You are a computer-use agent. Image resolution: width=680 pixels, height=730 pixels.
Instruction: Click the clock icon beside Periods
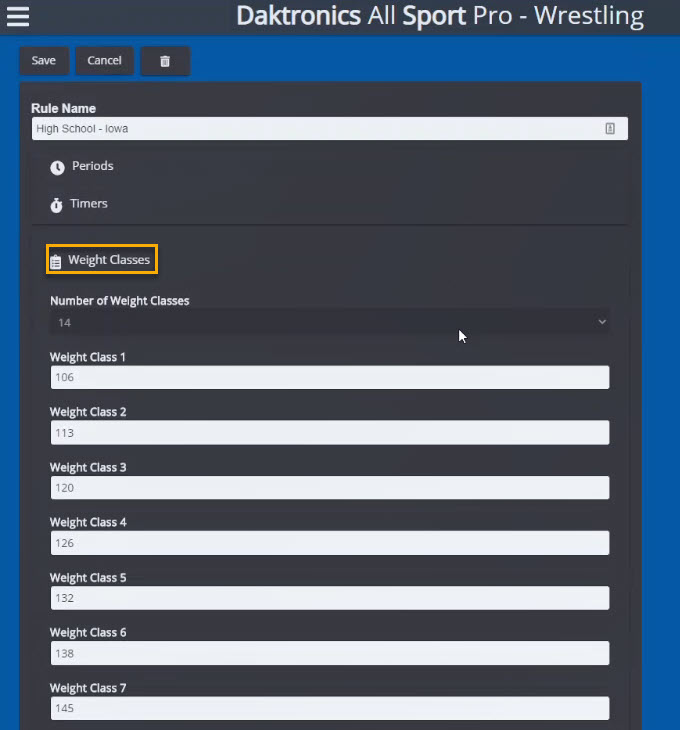coord(57,167)
